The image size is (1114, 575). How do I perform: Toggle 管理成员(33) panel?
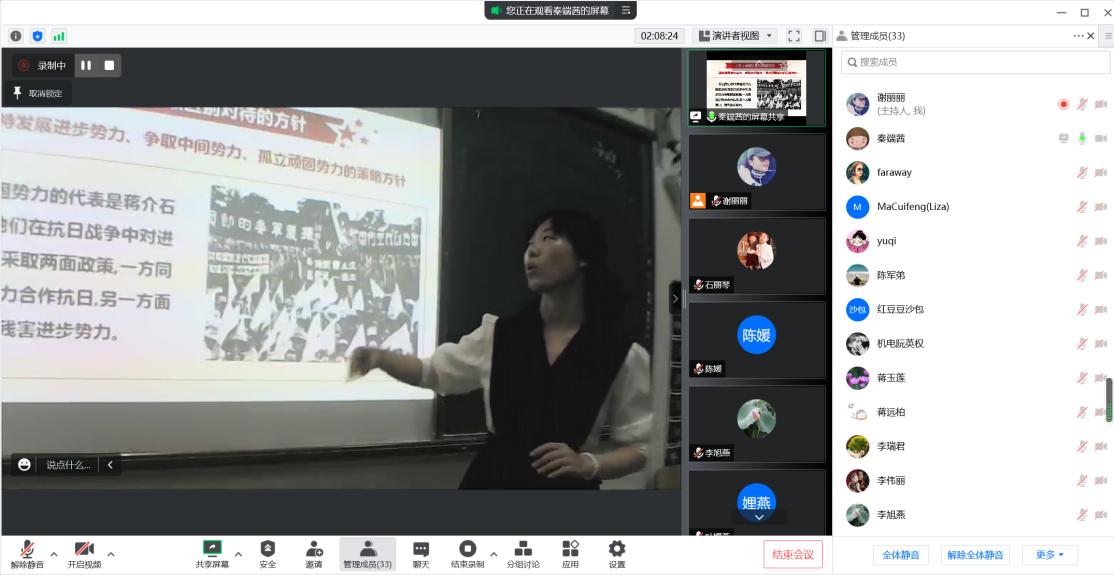click(367, 554)
